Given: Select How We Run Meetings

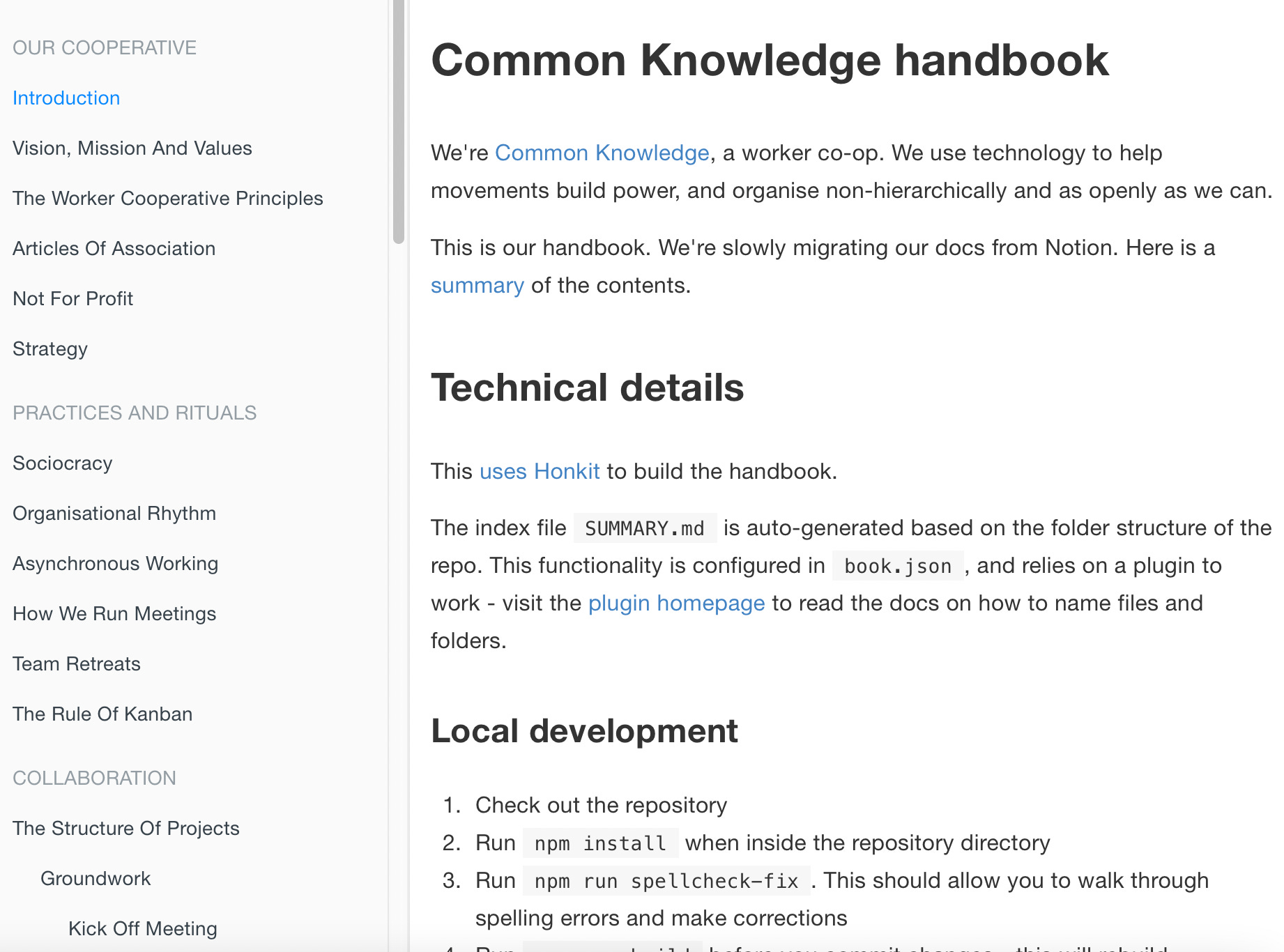Looking at the screenshot, I should pos(114,614).
